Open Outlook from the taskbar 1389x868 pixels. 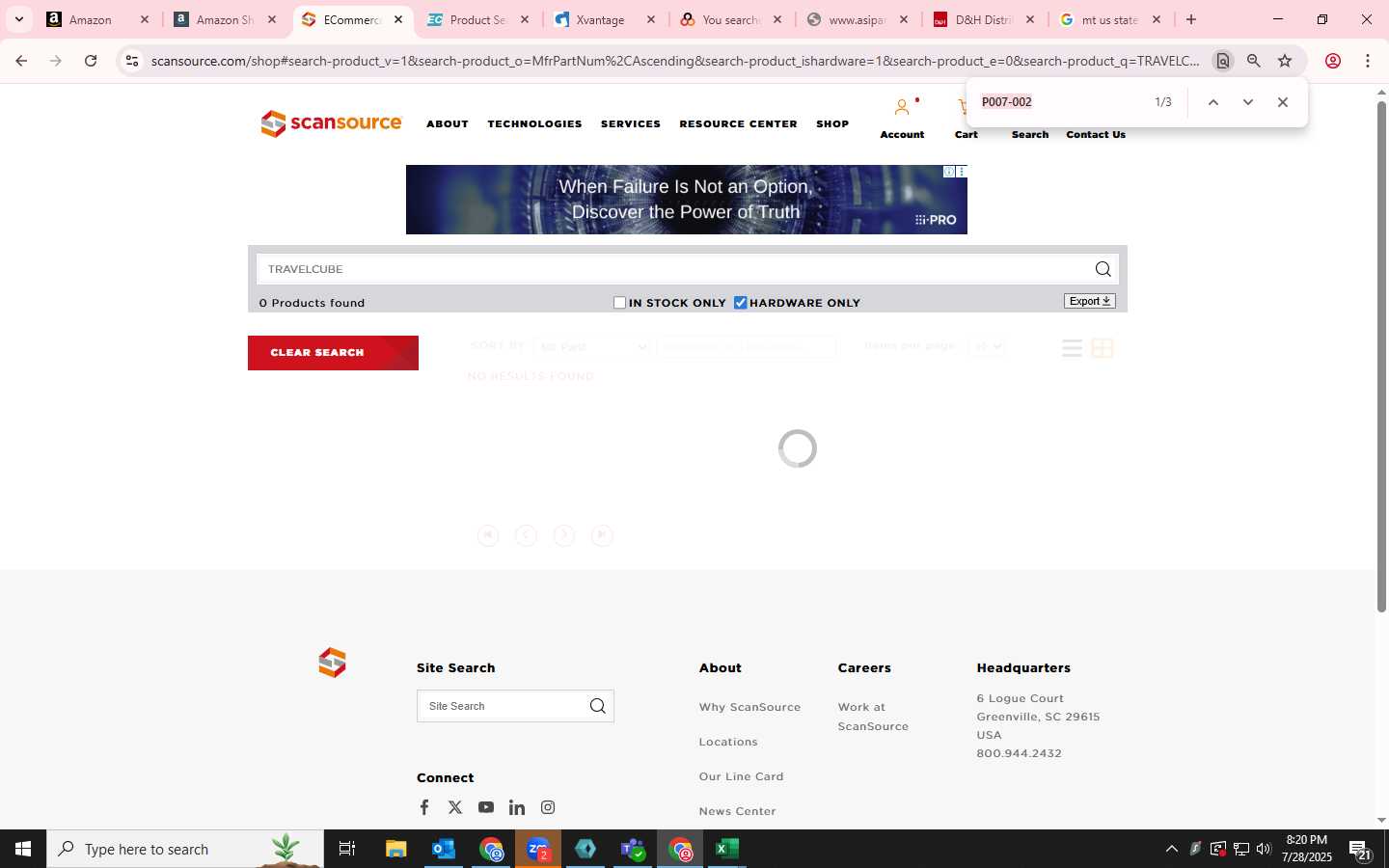click(444, 849)
